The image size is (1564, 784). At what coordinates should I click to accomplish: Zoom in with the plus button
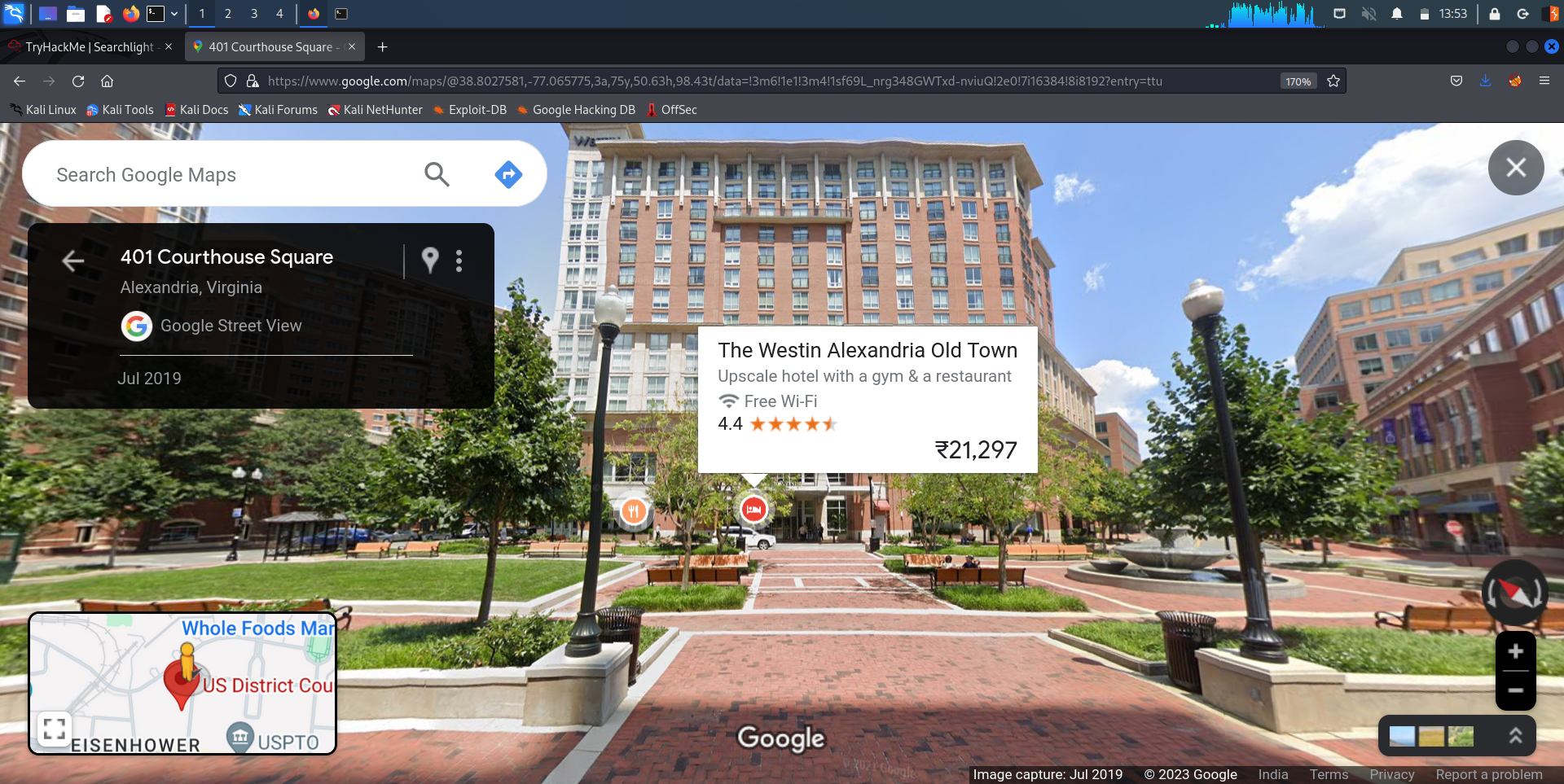point(1515,651)
